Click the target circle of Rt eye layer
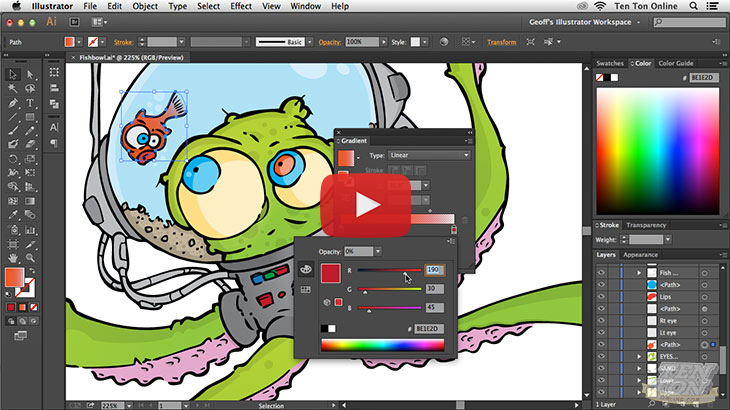This screenshot has width=730, height=410. pyautogui.click(x=704, y=321)
